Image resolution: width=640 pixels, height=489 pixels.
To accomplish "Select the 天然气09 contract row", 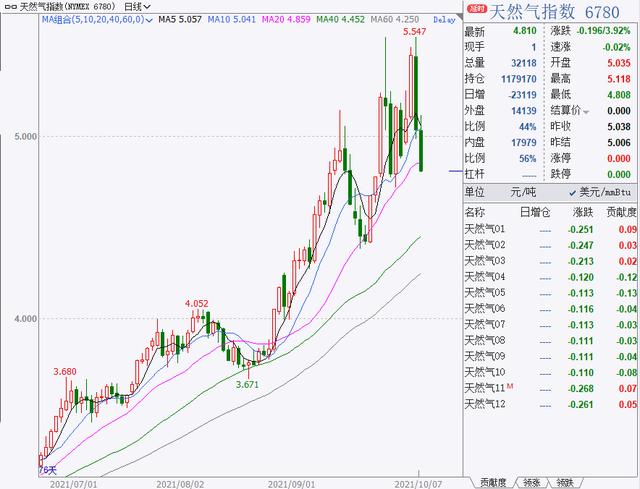I will click(551, 357).
